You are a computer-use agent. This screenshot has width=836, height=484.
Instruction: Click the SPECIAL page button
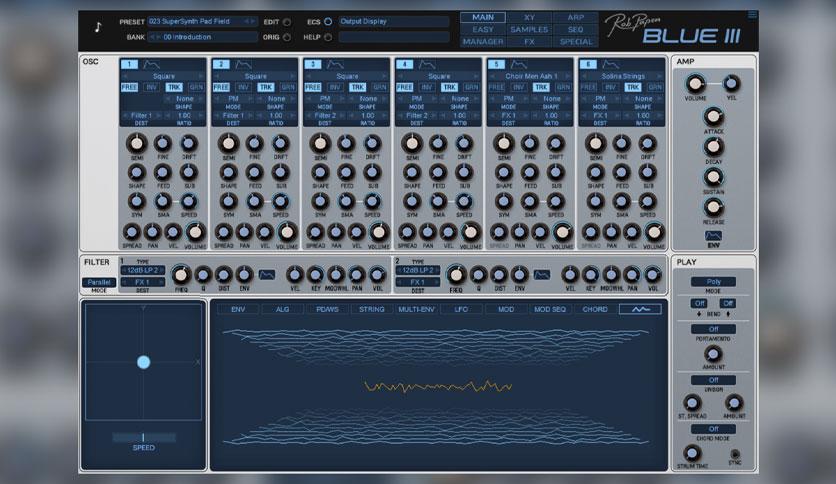(576, 42)
